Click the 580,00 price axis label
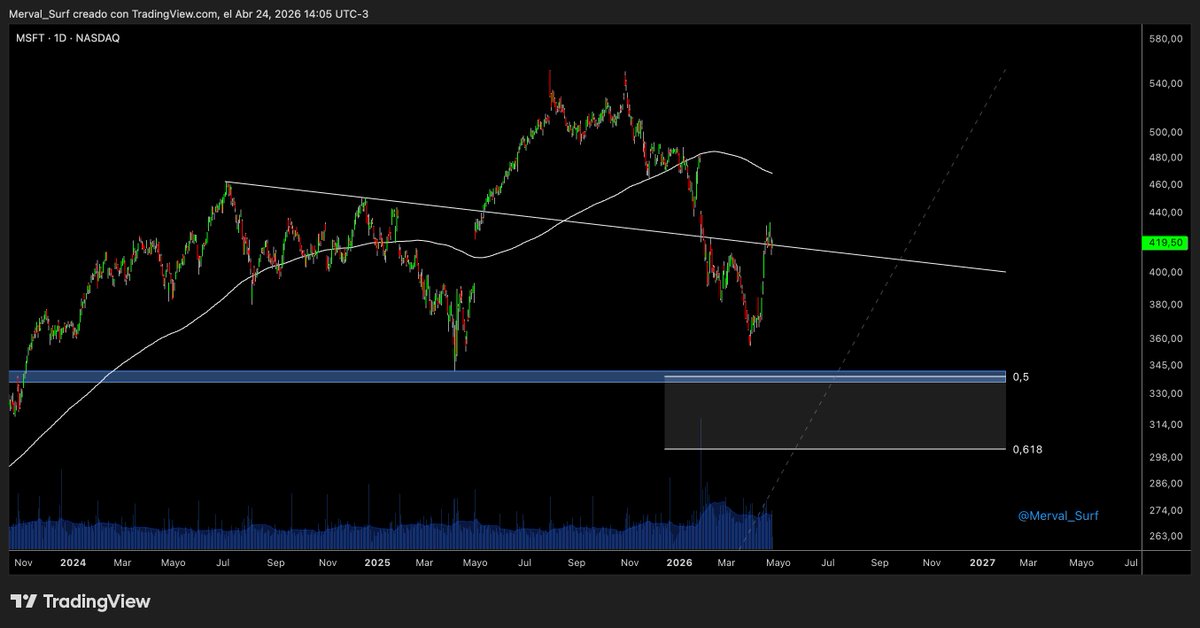1200x628 pixels. click(1166, 39)
